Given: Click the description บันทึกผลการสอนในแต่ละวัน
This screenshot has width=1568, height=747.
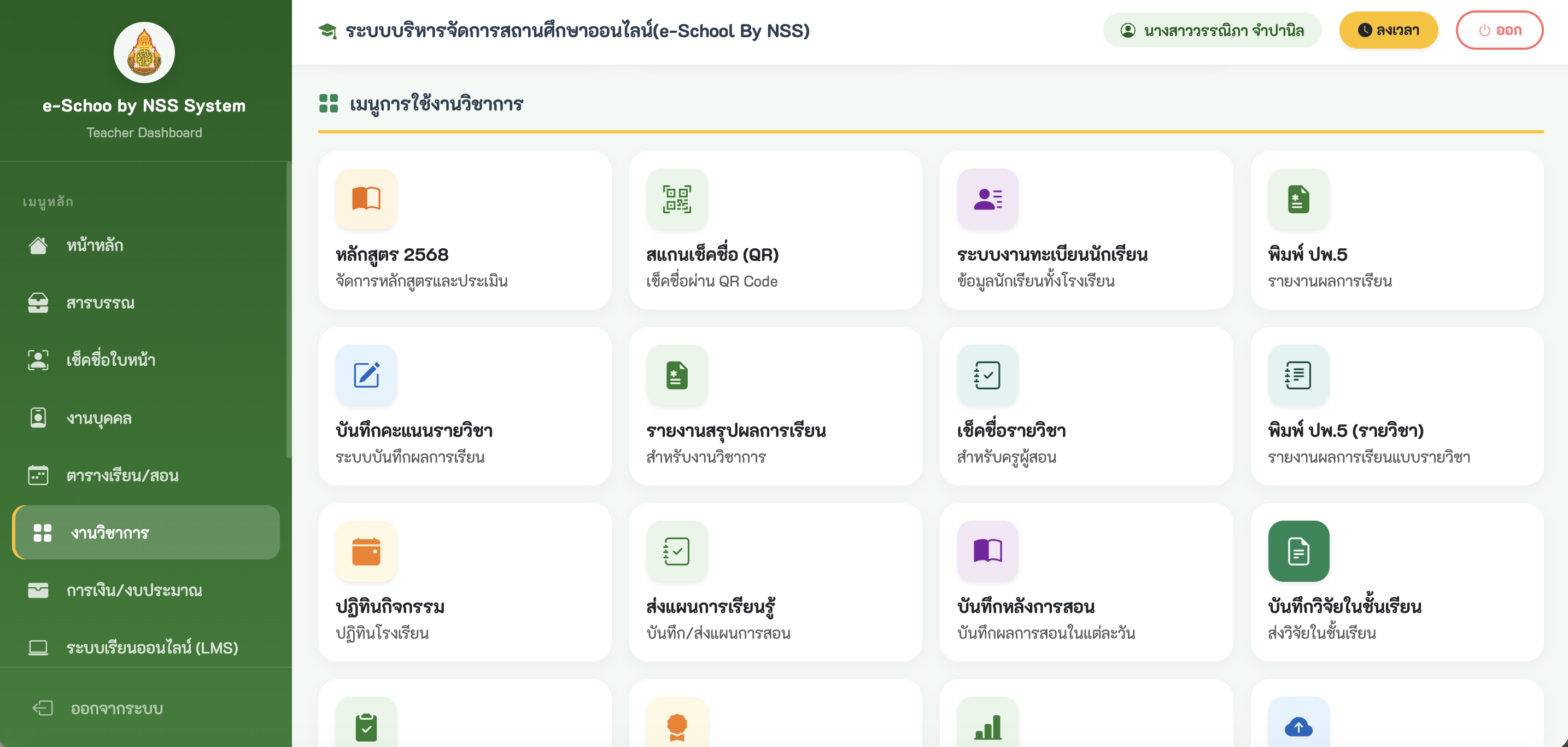Looking at the screenshot, I should (x=1046, y=633).
